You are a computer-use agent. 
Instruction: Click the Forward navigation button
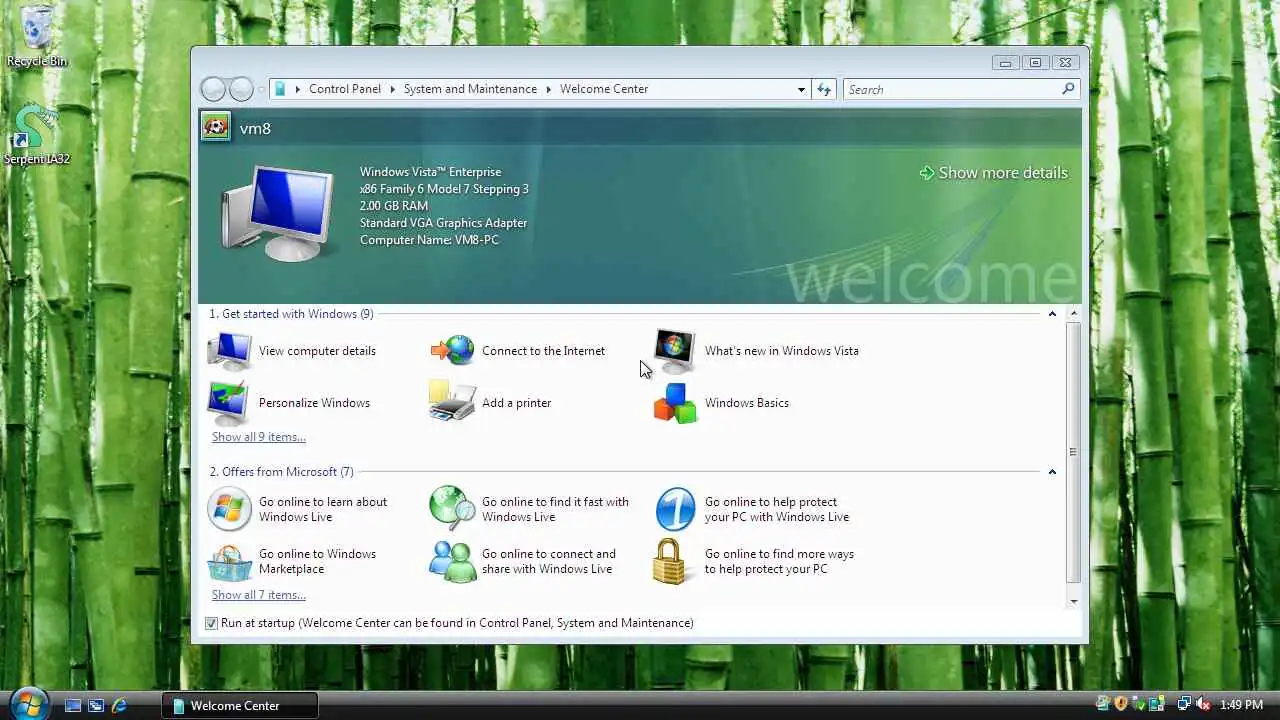241,89
